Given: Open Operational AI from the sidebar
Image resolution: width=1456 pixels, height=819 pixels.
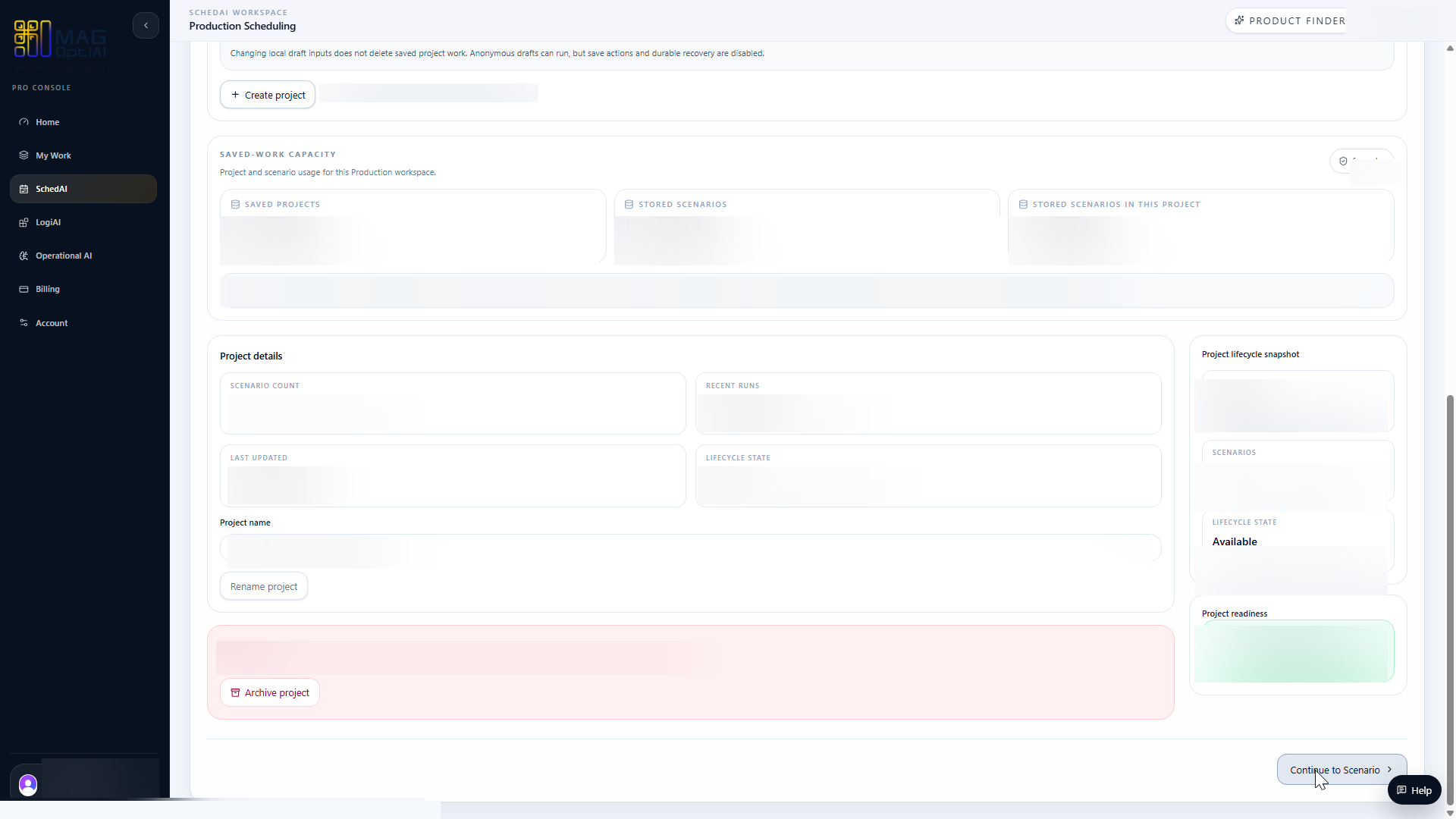Looking at the screenshot, I should (83, 256).
